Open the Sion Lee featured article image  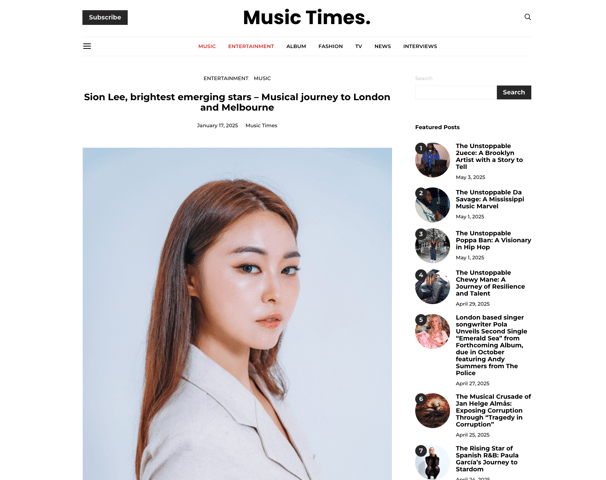237,314
